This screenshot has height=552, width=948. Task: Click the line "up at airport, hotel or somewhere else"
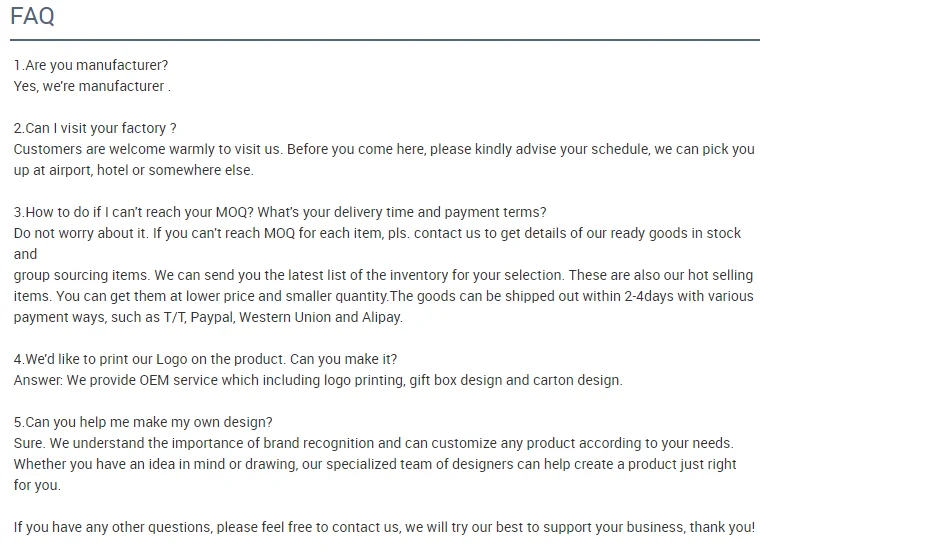tap(134, 170)
